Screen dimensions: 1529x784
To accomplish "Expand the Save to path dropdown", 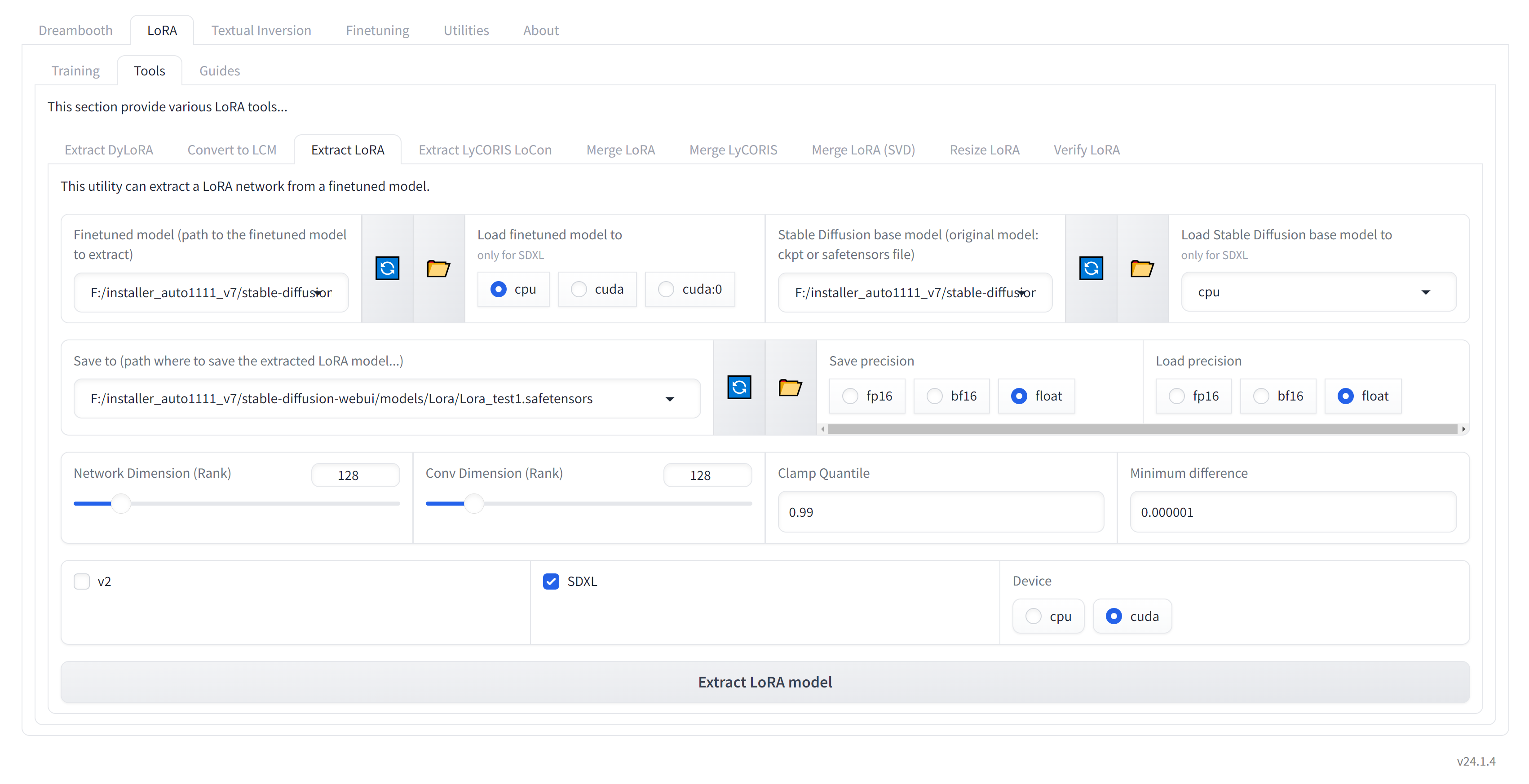I will click(387, 399).
